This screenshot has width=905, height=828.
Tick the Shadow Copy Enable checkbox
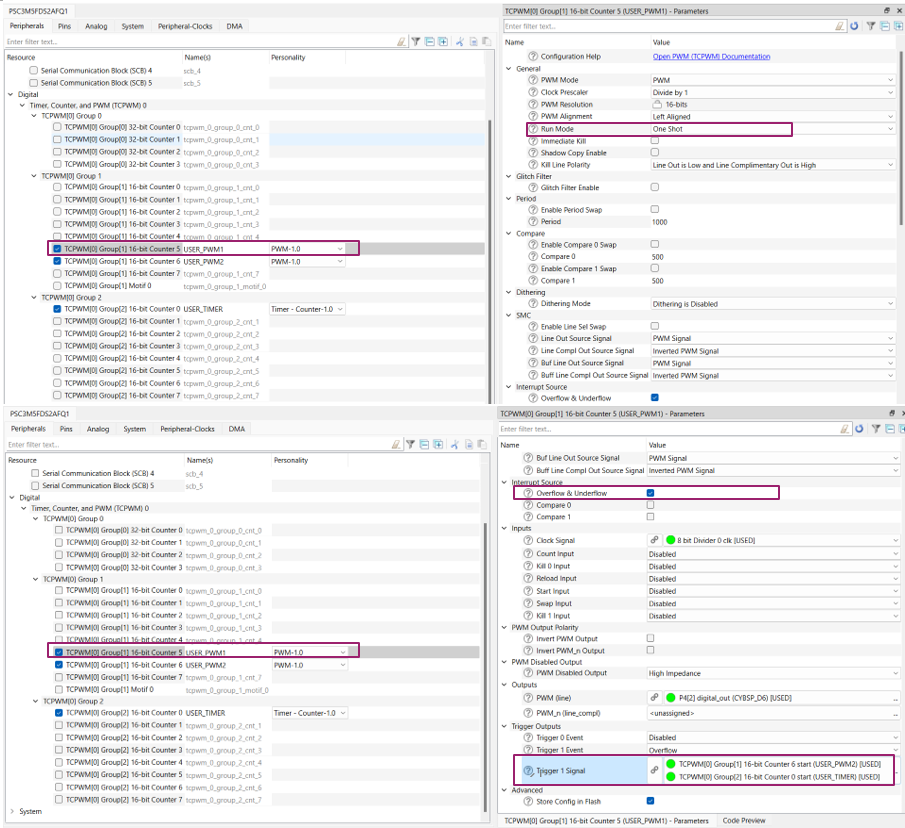point(655,152)
